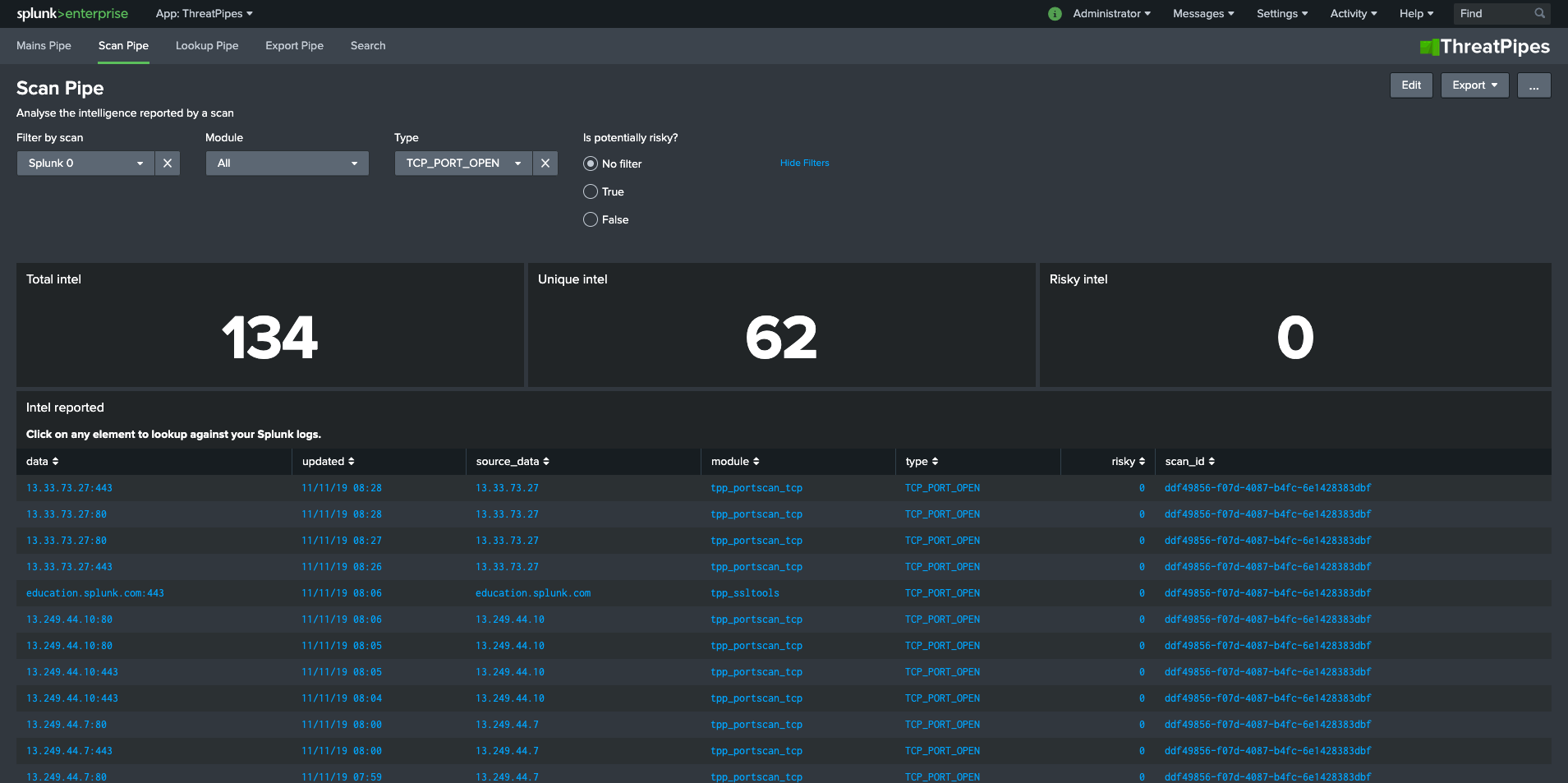Open the Module dropdown showing 'All'
Screen dimensions: 1568x783
pos(287,163)
